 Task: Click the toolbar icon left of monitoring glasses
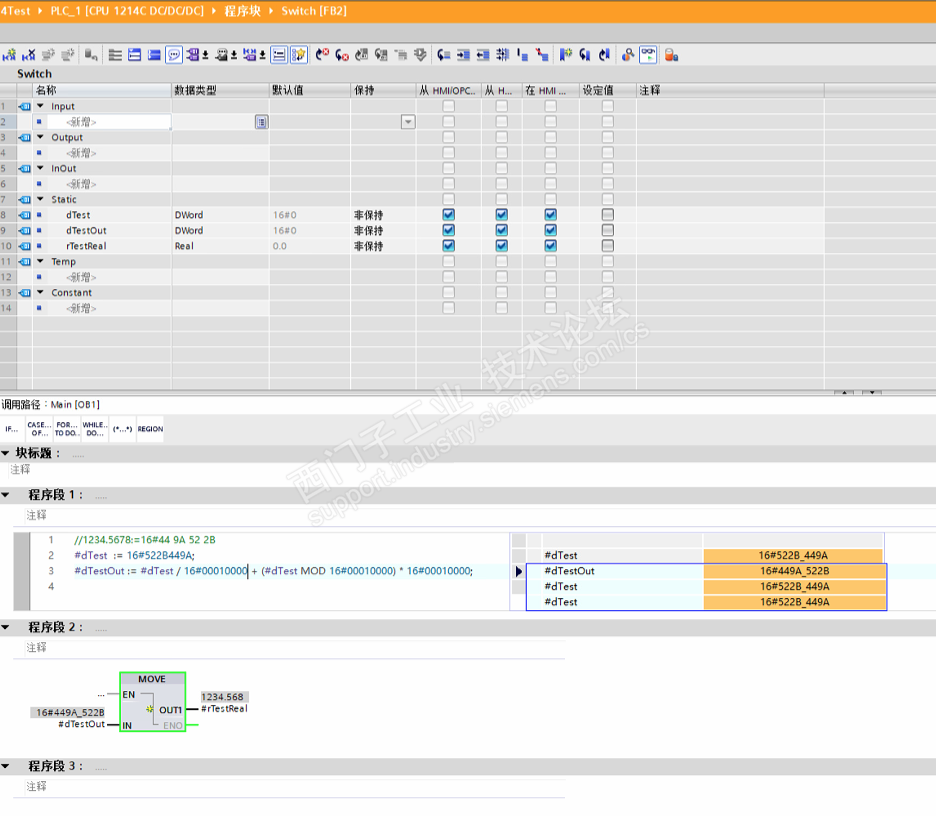627,56
